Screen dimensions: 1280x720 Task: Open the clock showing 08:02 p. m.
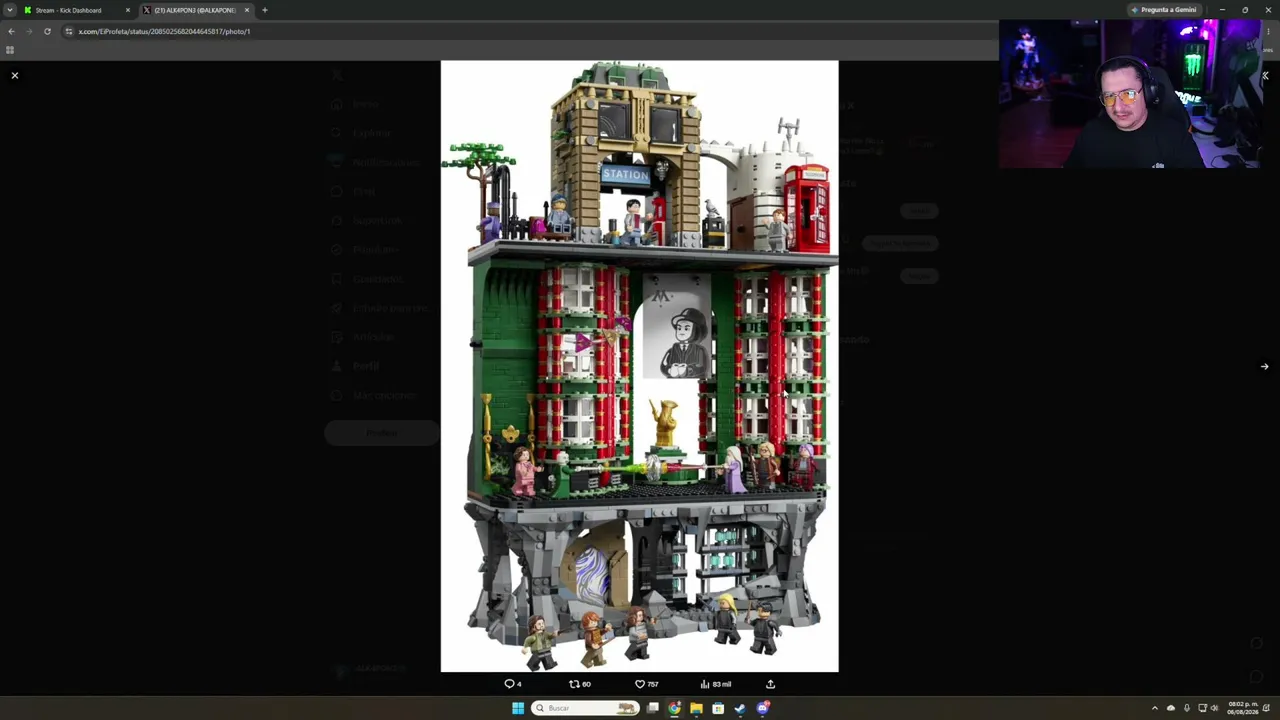click(1244, 708)
